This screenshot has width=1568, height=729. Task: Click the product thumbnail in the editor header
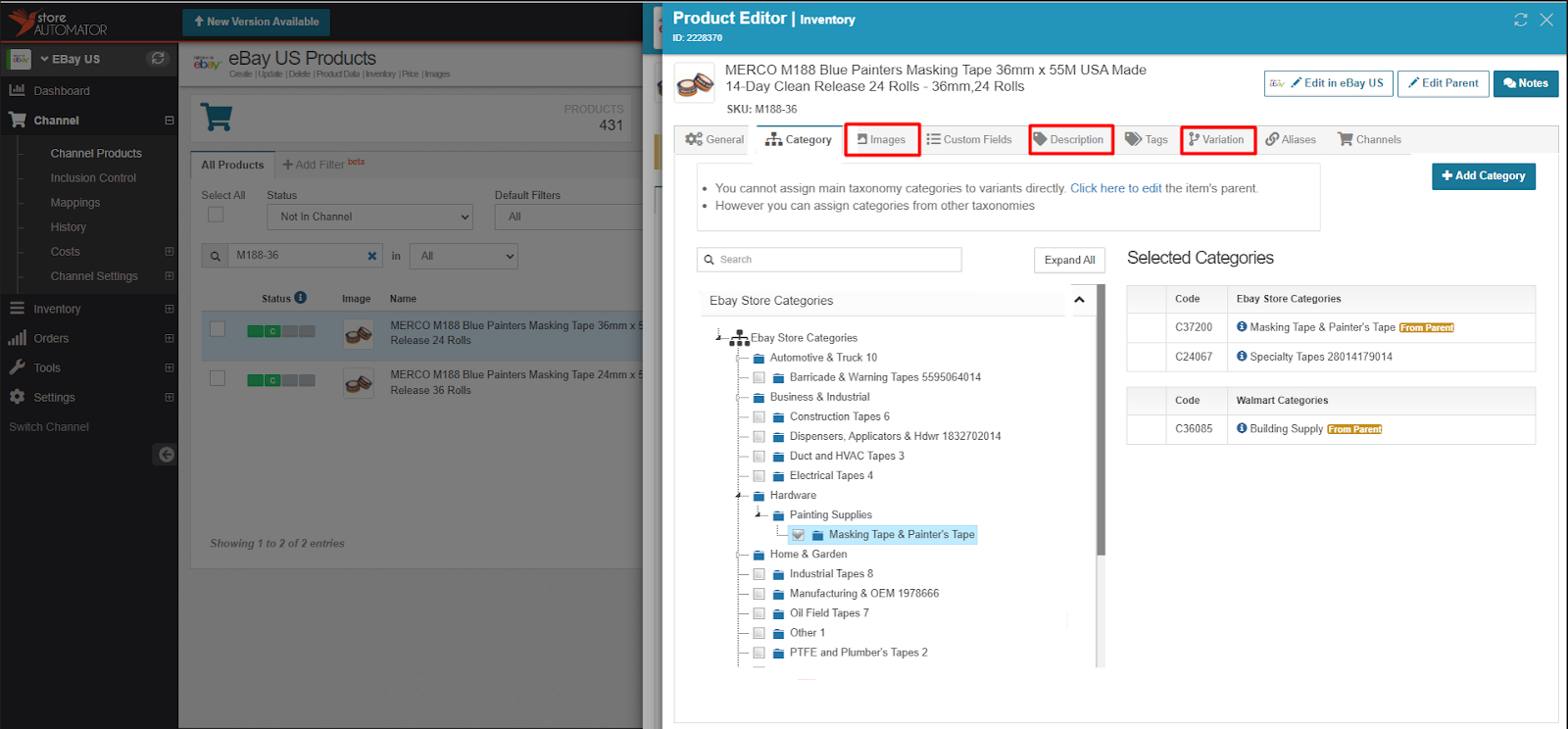click(x=695, y=84)
